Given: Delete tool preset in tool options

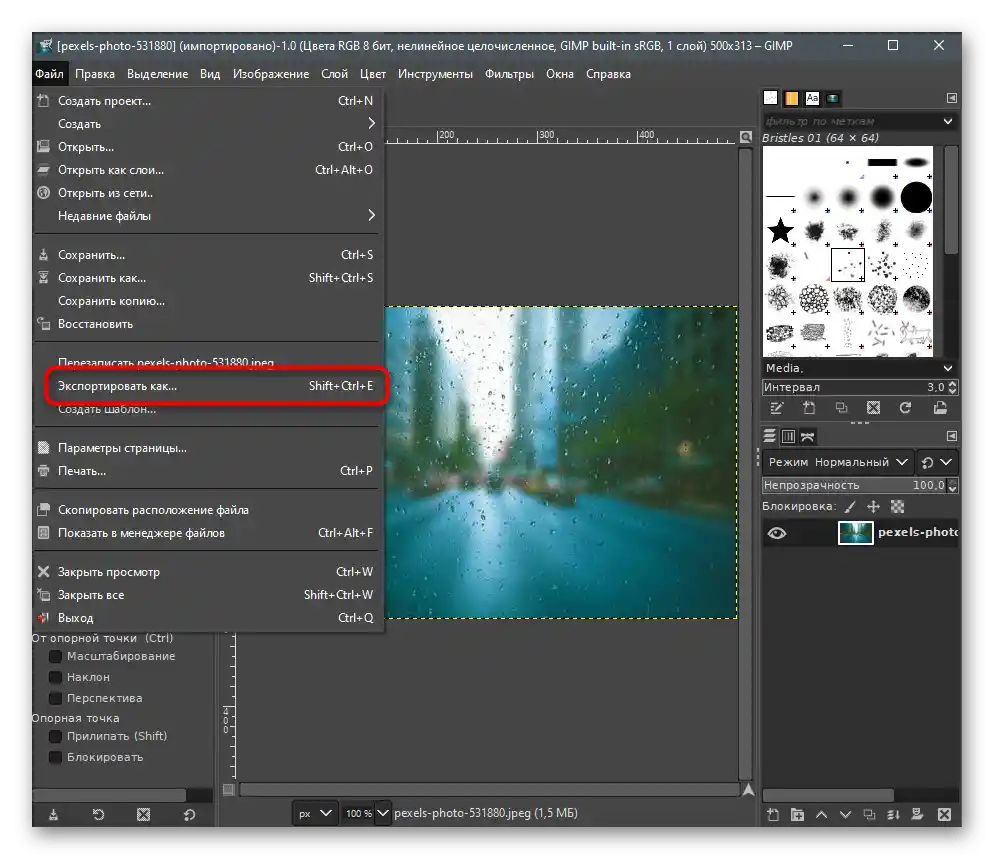Looking at the screenshot, I should [x=144, y=815].
